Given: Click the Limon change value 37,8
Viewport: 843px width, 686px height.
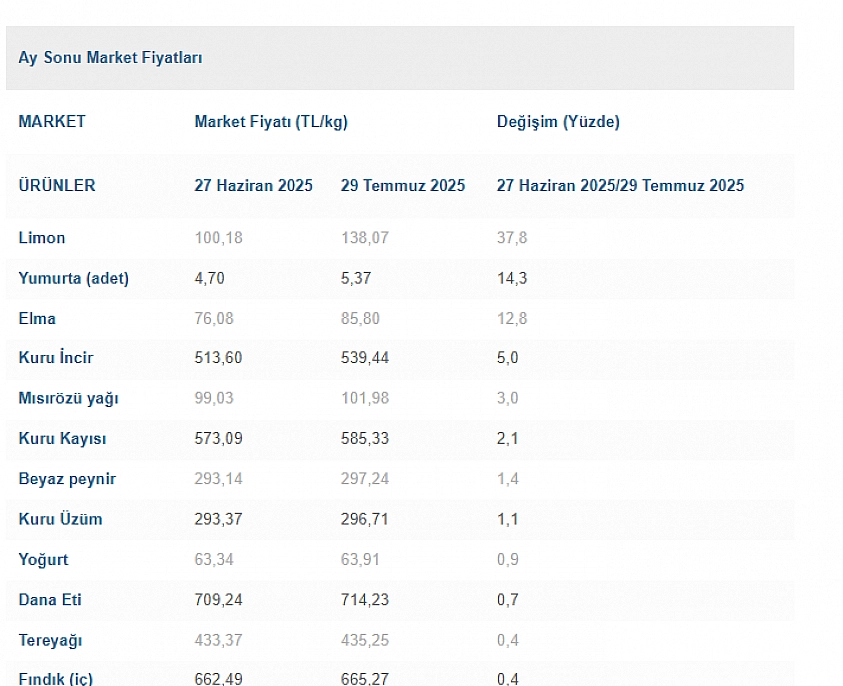Looking at the screenshot, I should coord(512,238).
